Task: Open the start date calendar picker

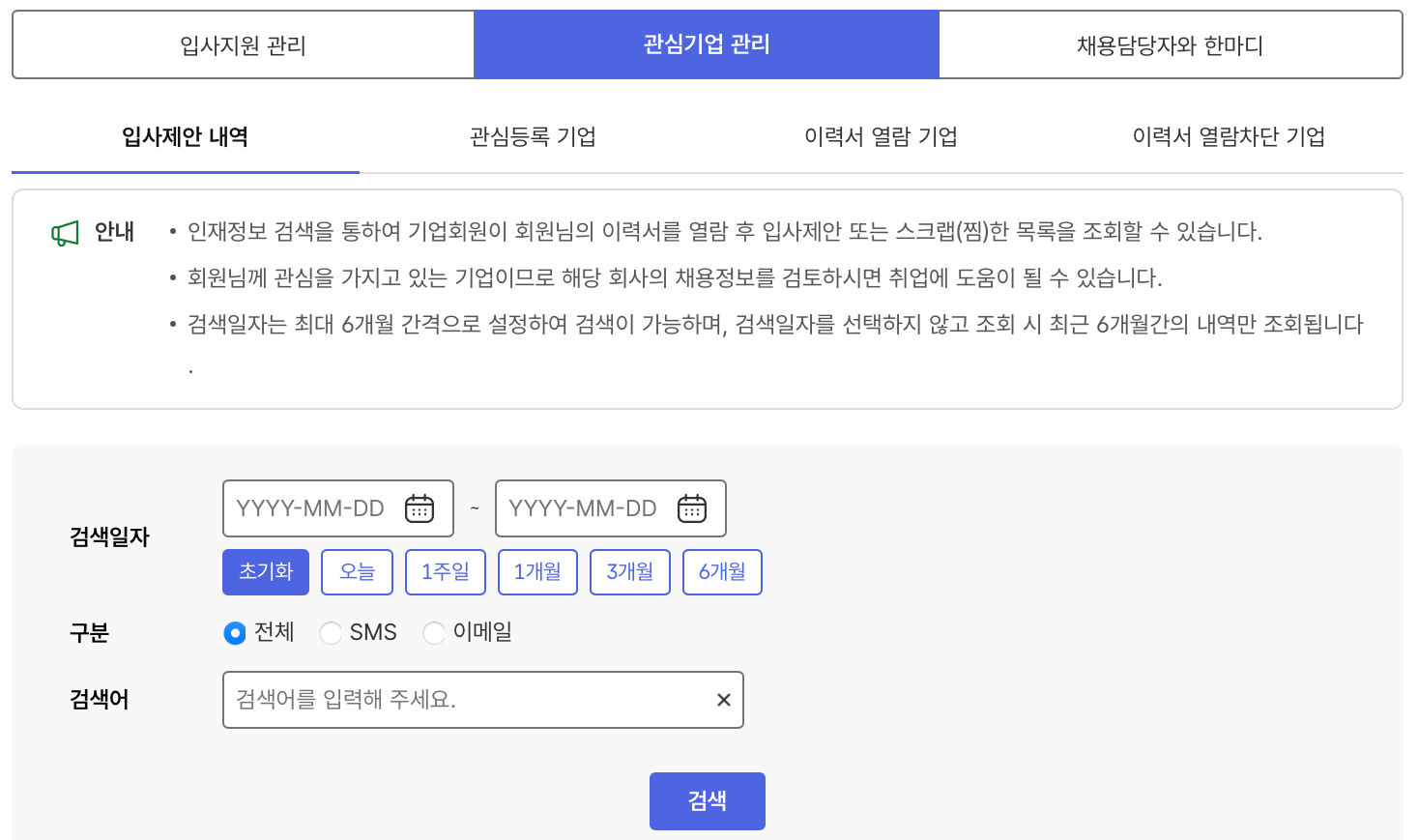Action: tap(419, 507)
